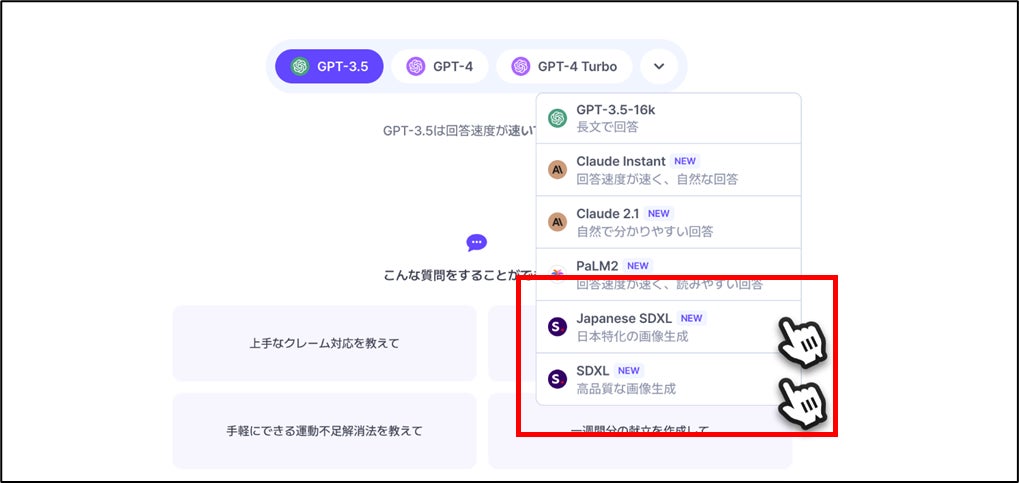Click the Anthropic icon beside Claude 2.1
This screenshot has width=1019, height=483.
(x=558, y=223)
